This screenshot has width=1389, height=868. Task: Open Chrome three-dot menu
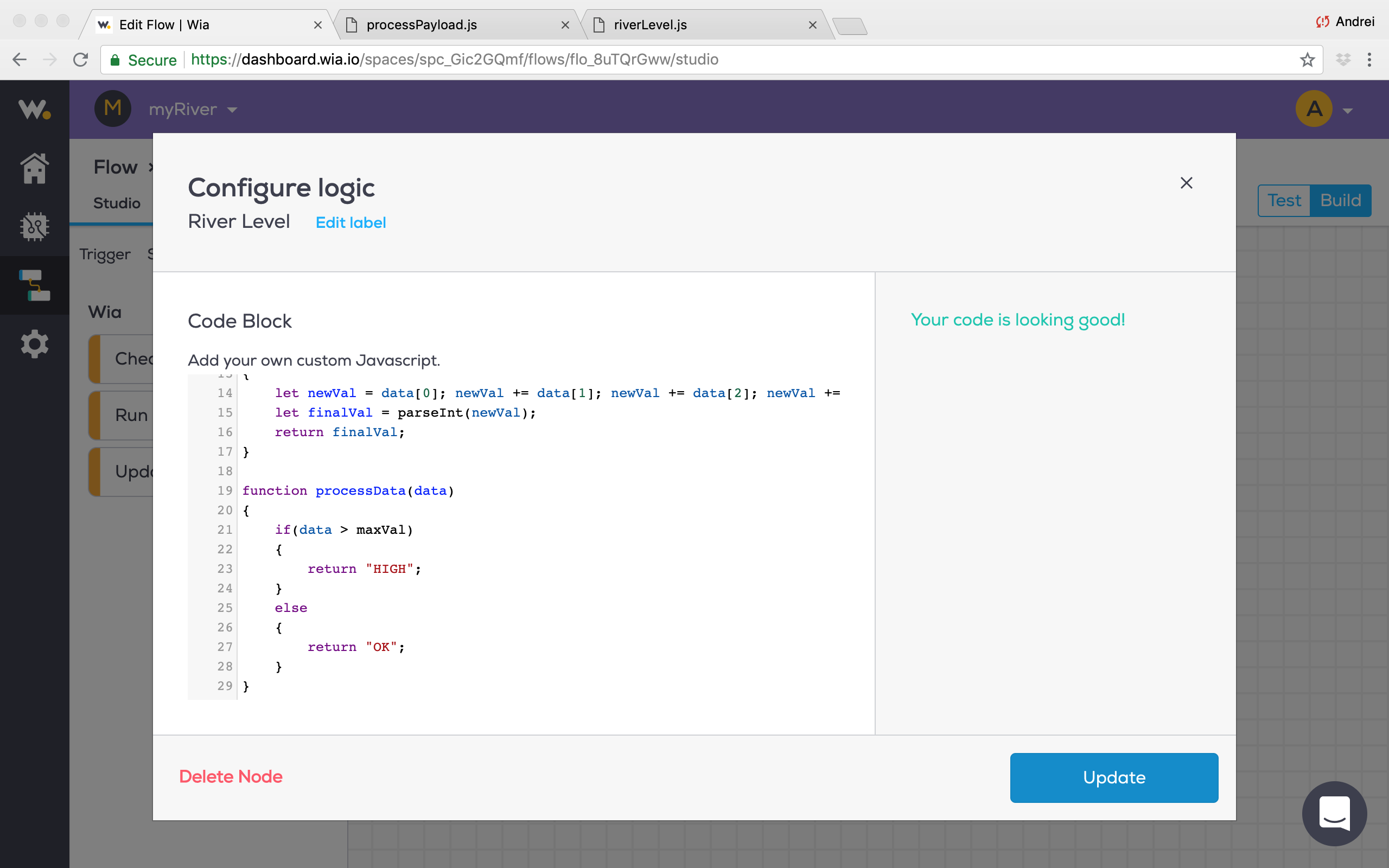[1369, 60]
